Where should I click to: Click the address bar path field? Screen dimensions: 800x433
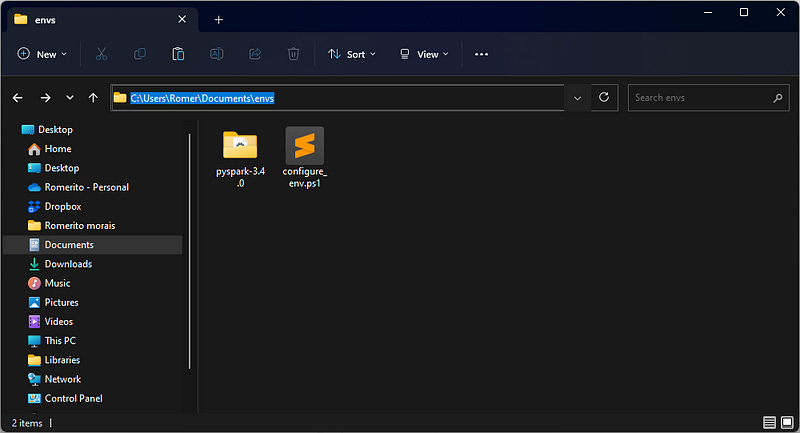pos(338,98)
